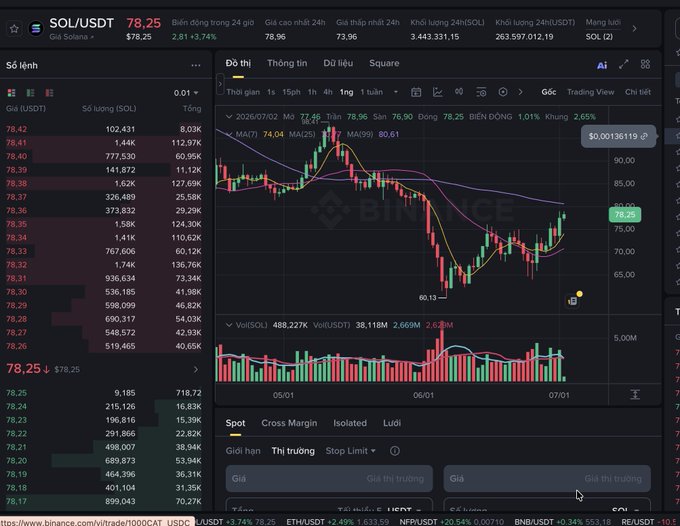Select the 4h time interval
This screenshot has width=680, height=526.
click(328, 92)
